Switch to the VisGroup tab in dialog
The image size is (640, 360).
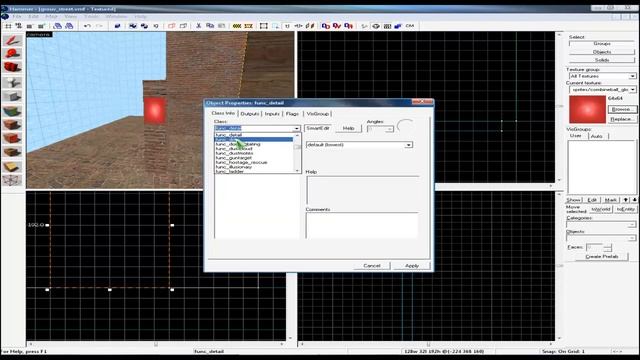(317, 113)
